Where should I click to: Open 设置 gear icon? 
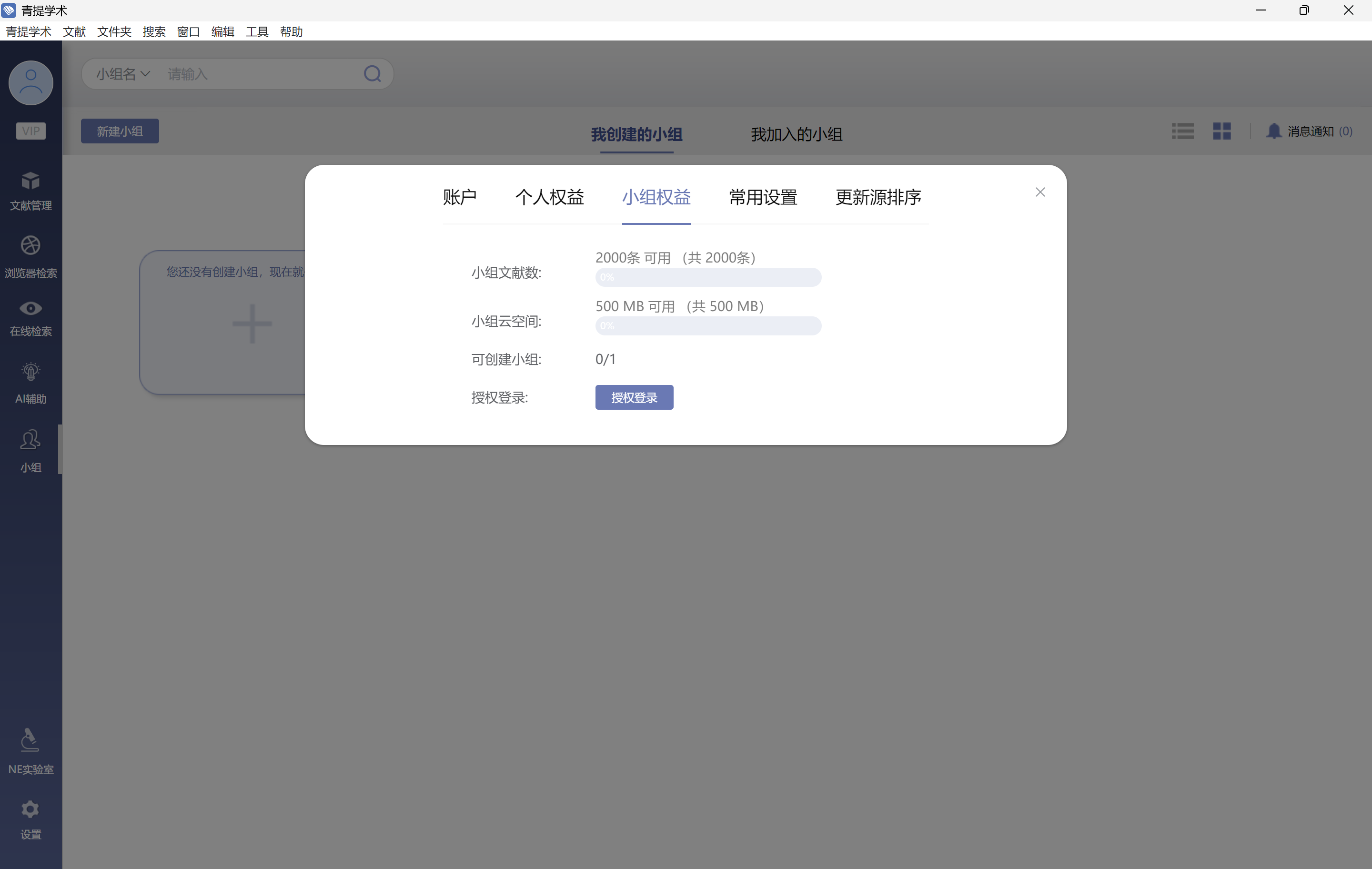(x=30, y=809)
